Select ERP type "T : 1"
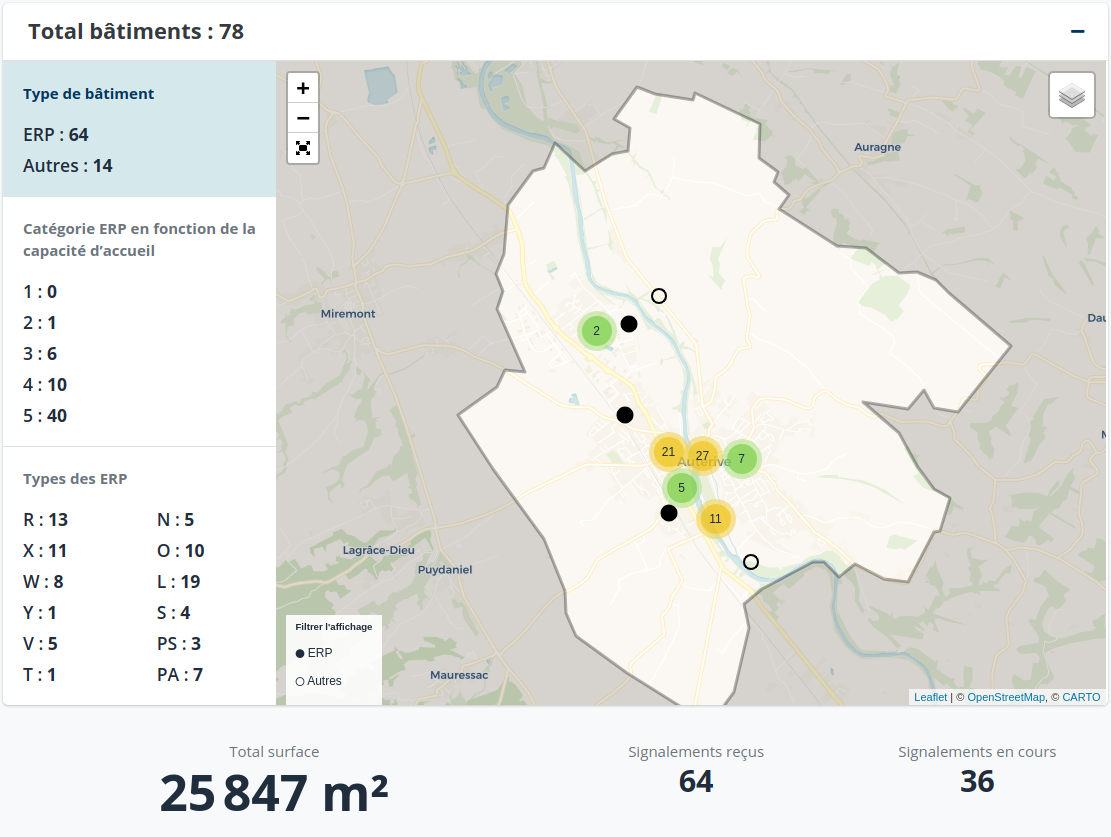 tap(39, 675)
